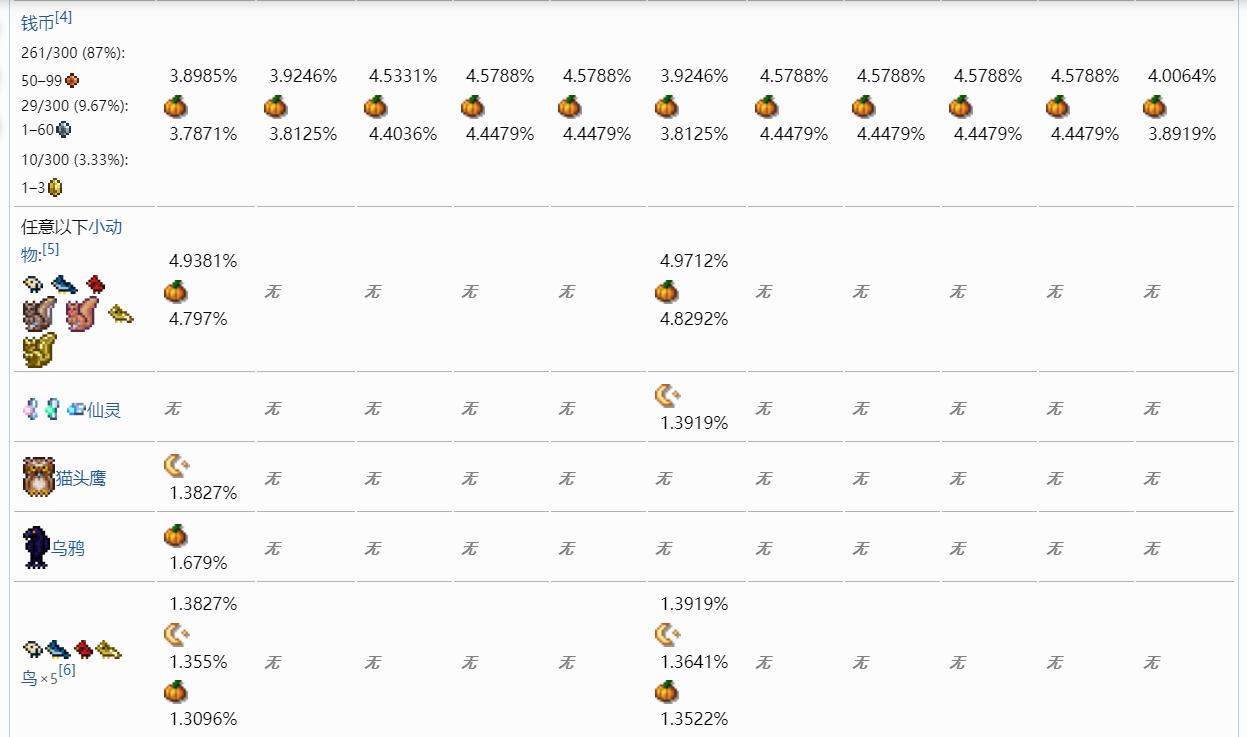Viewport: 1247px width, 737px height.
Task: Open the 钱币 link
Action: [x=37, y=23]
